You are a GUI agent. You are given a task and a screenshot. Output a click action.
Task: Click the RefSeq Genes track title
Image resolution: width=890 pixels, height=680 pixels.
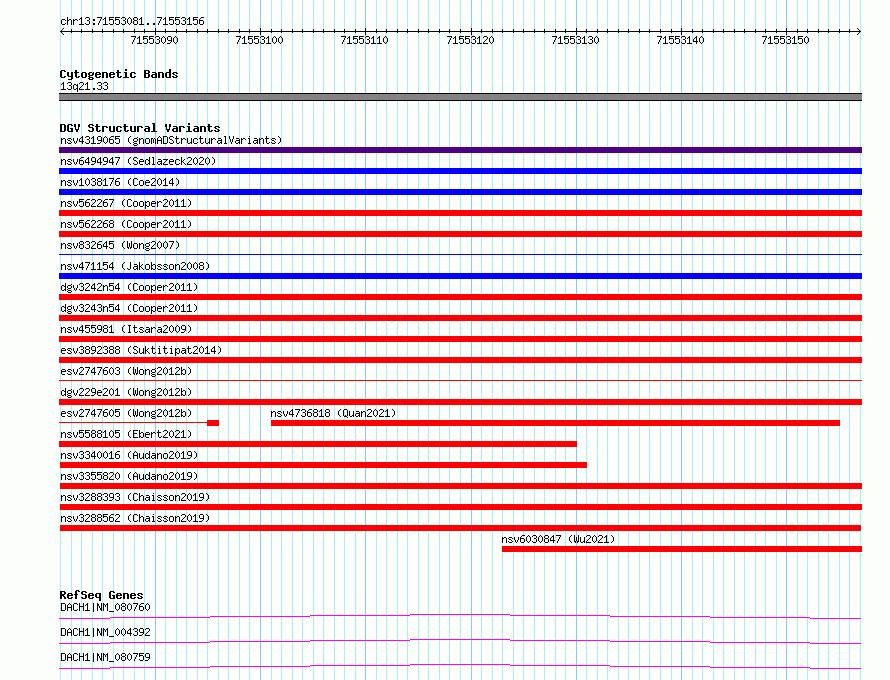click(102, 595)
